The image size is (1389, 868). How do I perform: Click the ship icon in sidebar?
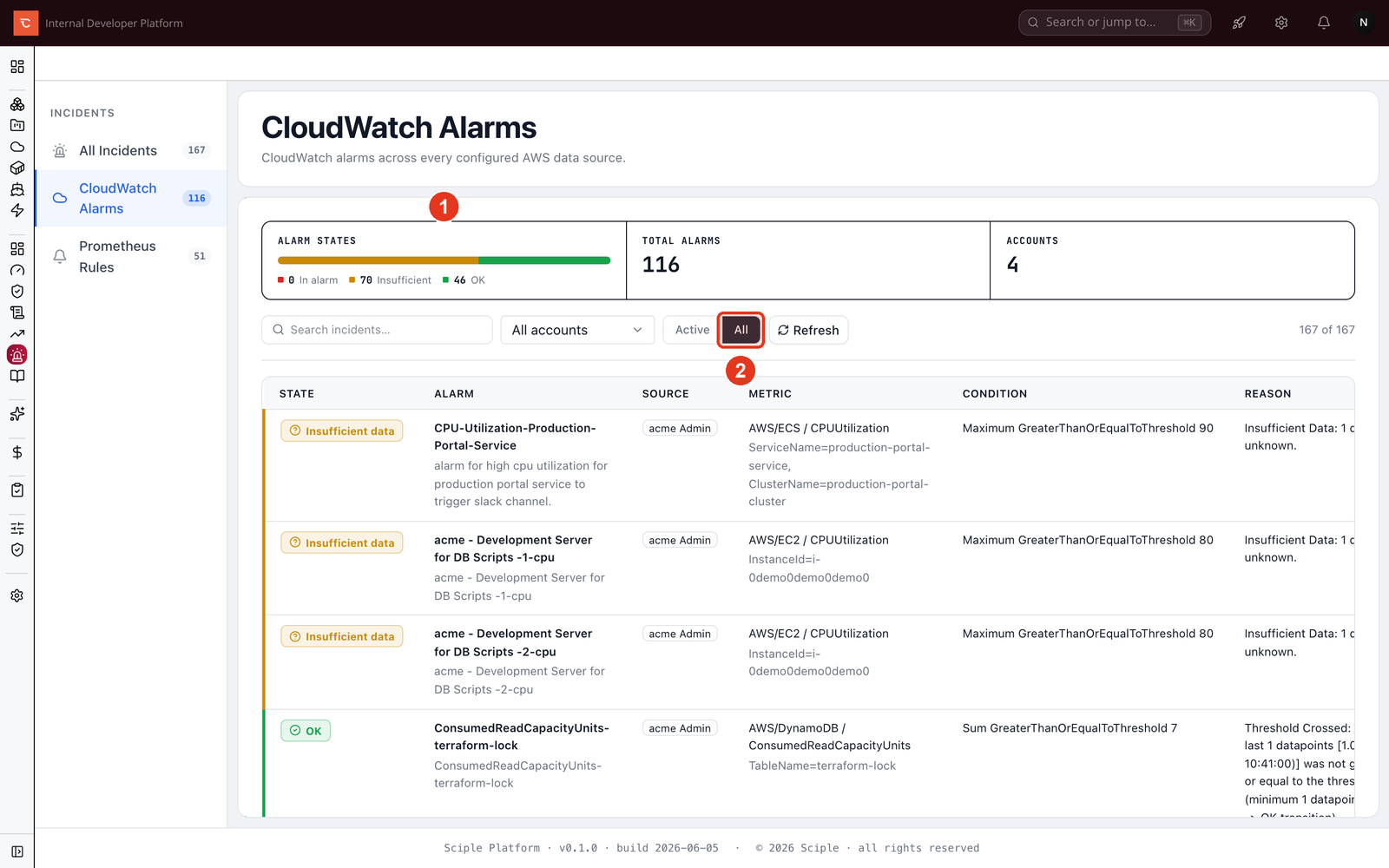point(17,189)
